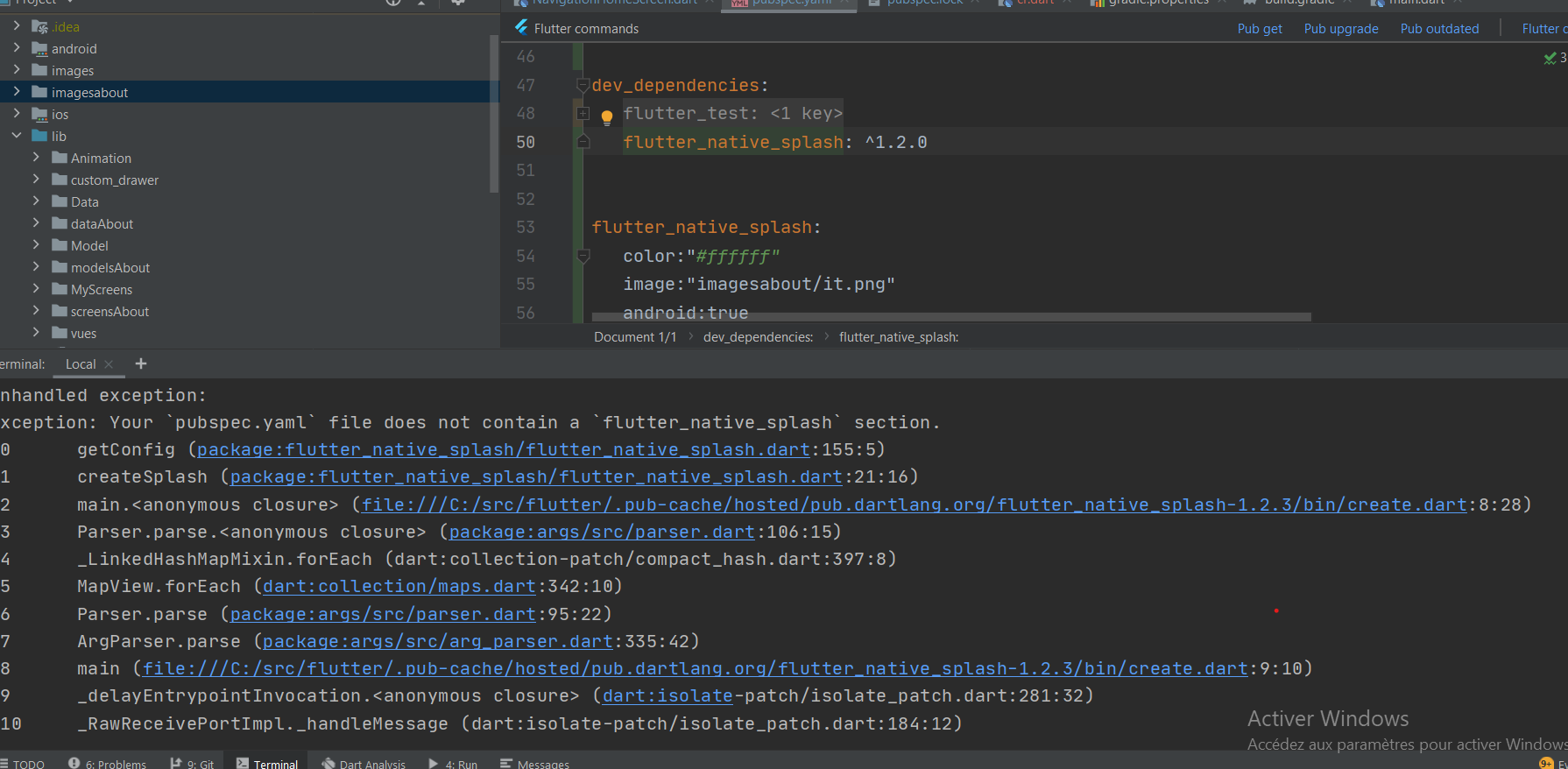The height and width of the screenshot is (769, 1568).
Task: Open the Problems tool window
Action: [108, 763]
